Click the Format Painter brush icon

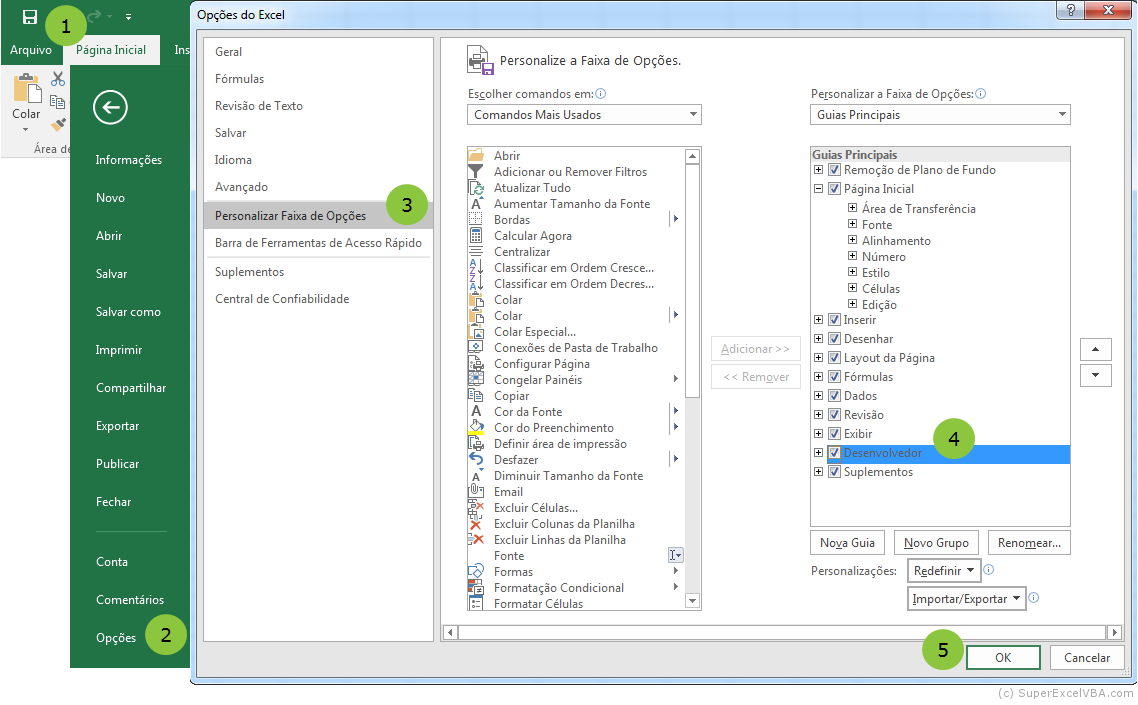[58, 125]
